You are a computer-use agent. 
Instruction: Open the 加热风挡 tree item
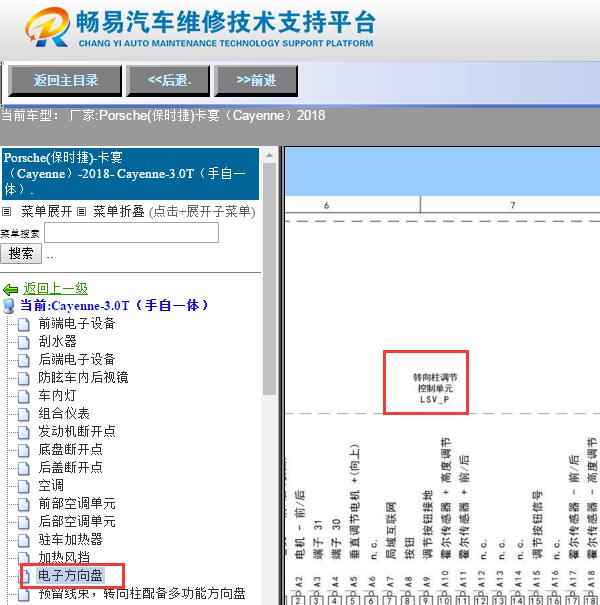[x=64, y=557]
